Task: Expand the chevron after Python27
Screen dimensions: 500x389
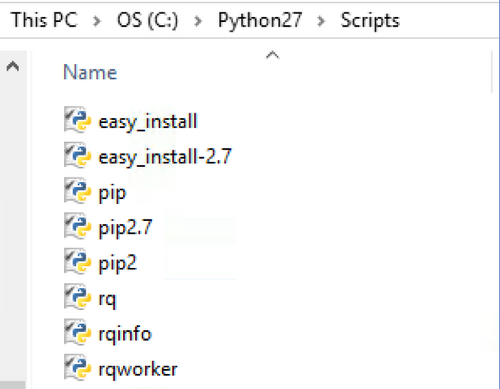Action: coord(321,21)
